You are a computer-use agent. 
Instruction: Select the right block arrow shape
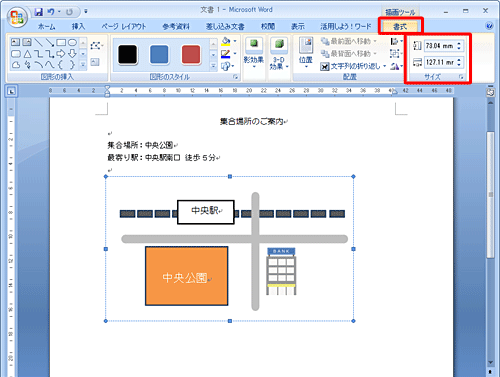(61, 54)
